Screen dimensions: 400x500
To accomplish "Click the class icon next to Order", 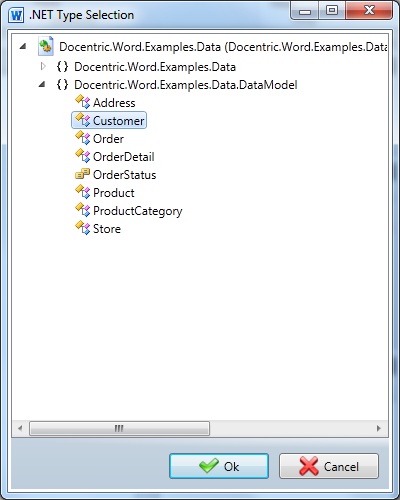I will (83, 138).
